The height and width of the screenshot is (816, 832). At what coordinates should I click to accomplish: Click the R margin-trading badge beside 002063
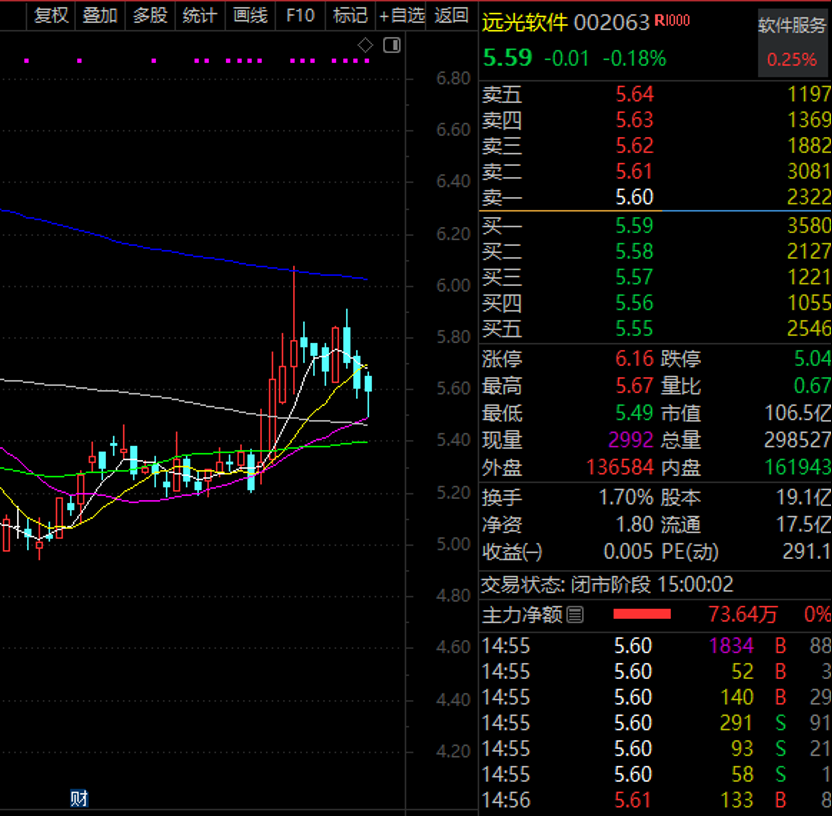point(672,22)
